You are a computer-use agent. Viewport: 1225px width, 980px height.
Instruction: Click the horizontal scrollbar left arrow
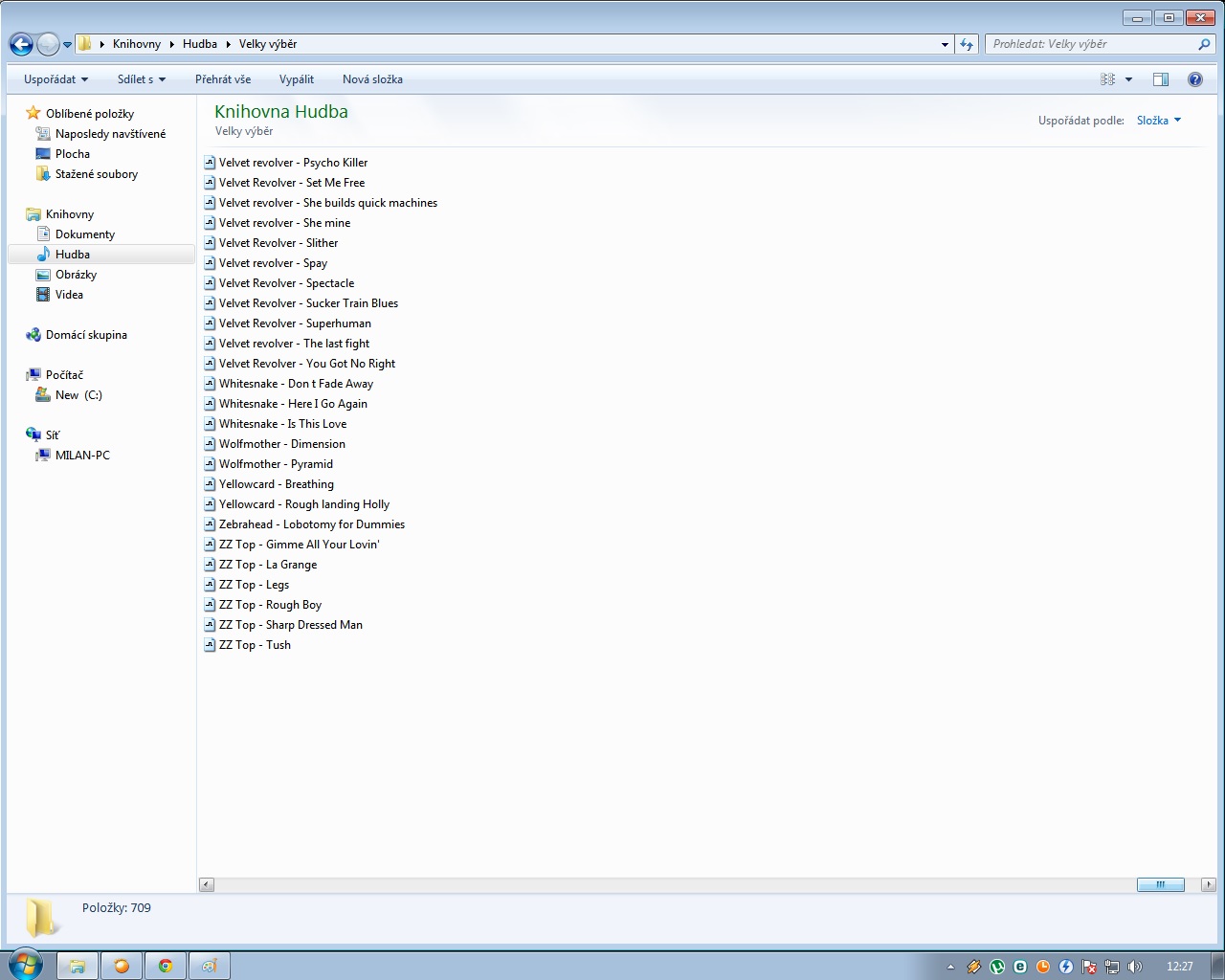tap(206, 884)
